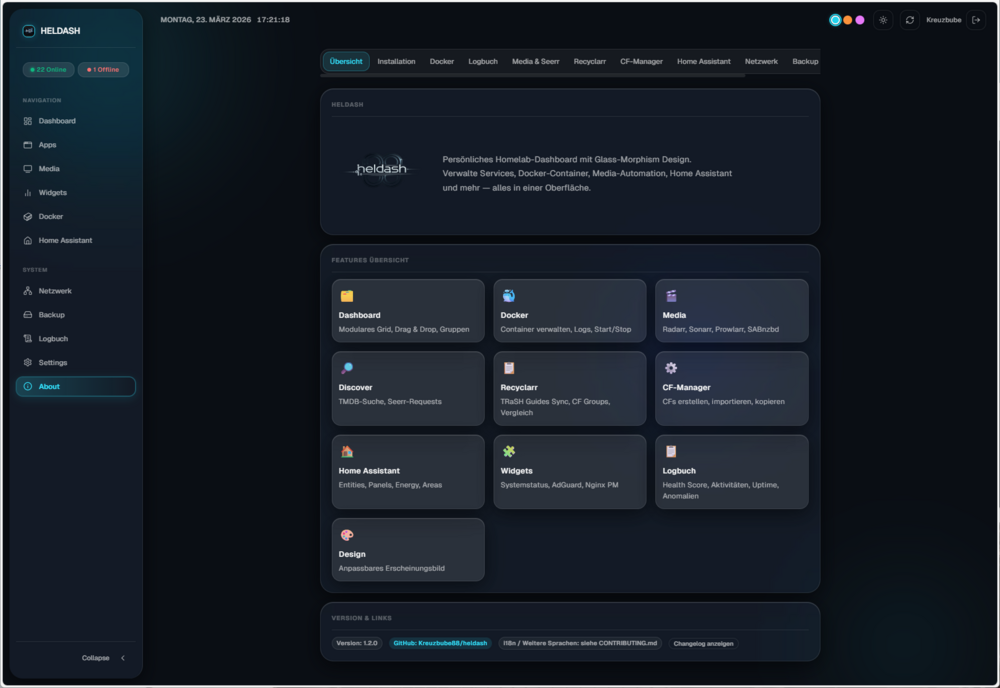1000x688 pixels.
Task: Click 'Systemstatus, AdGuard, Nginx PM' text
Action: [559, 485]
